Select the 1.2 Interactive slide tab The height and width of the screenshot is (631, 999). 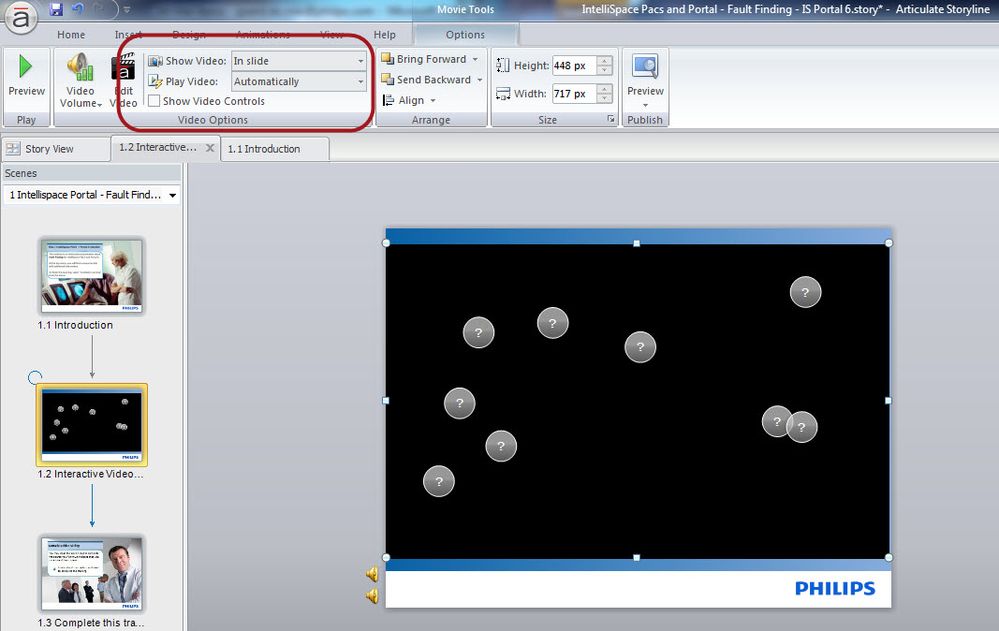157,147
